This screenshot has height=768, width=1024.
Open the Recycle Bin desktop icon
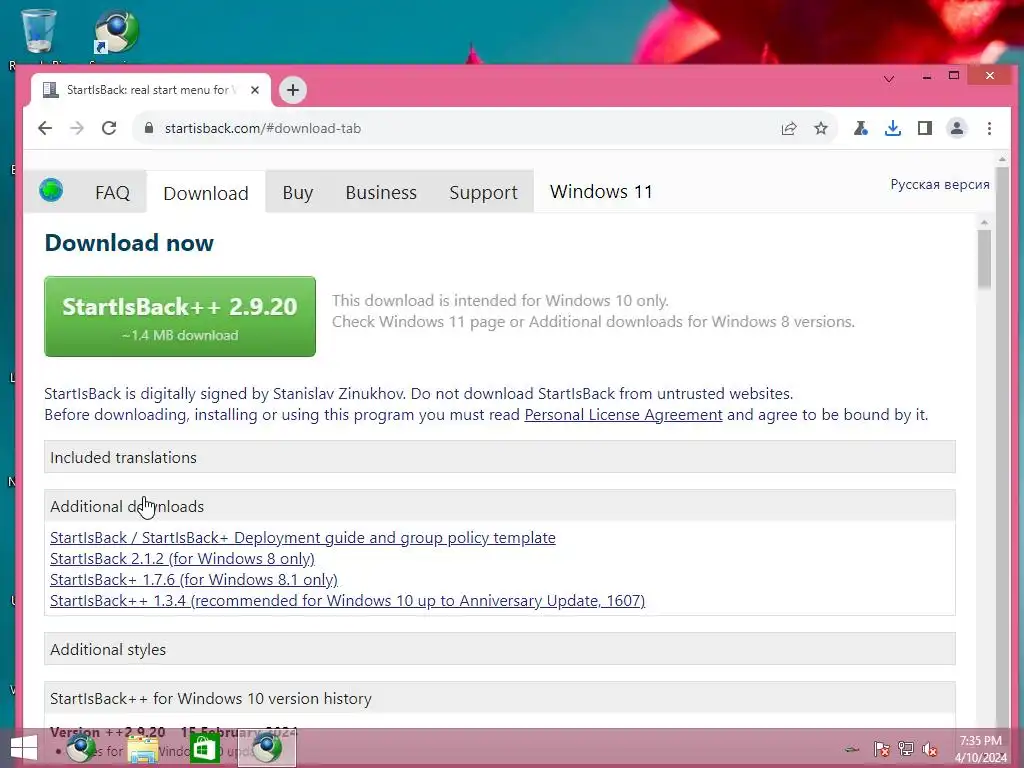point(39,31)
